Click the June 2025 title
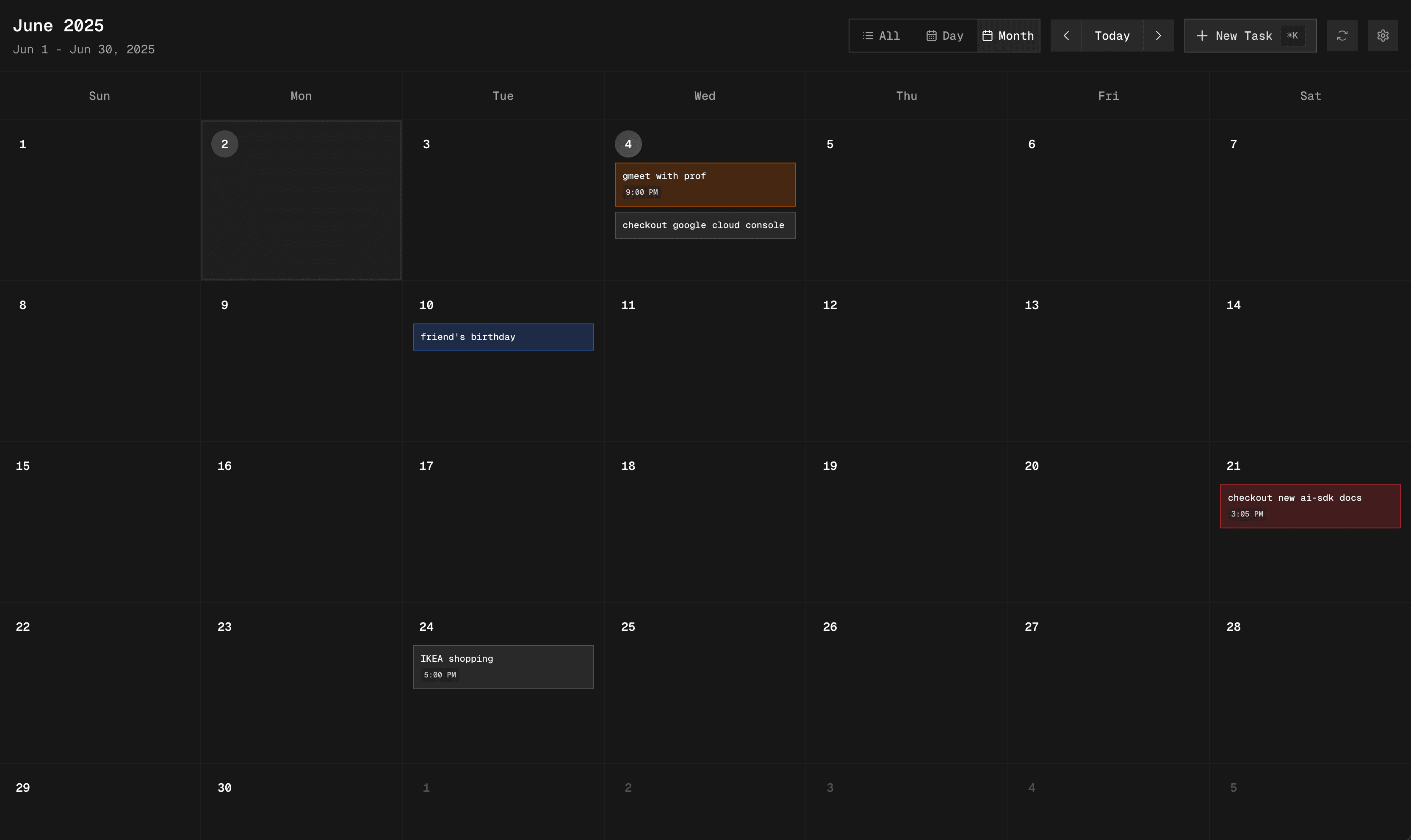Image resolution: width=1411 pixels, height=840 pixels. (58, 25)
